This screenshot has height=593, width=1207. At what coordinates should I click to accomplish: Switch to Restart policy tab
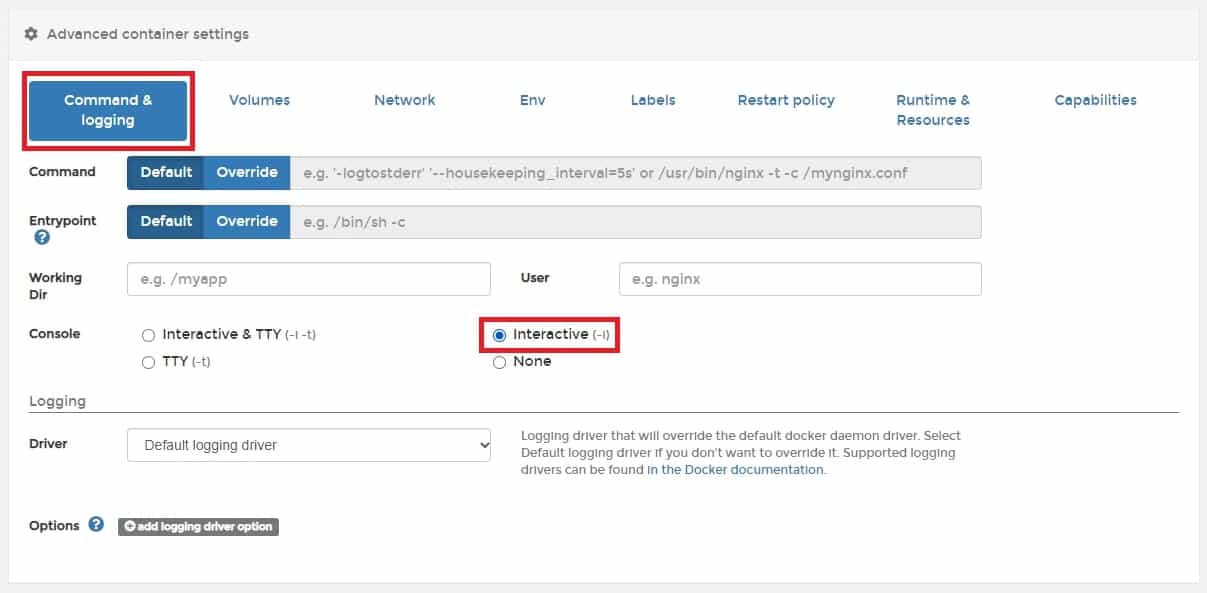(785, 100)
